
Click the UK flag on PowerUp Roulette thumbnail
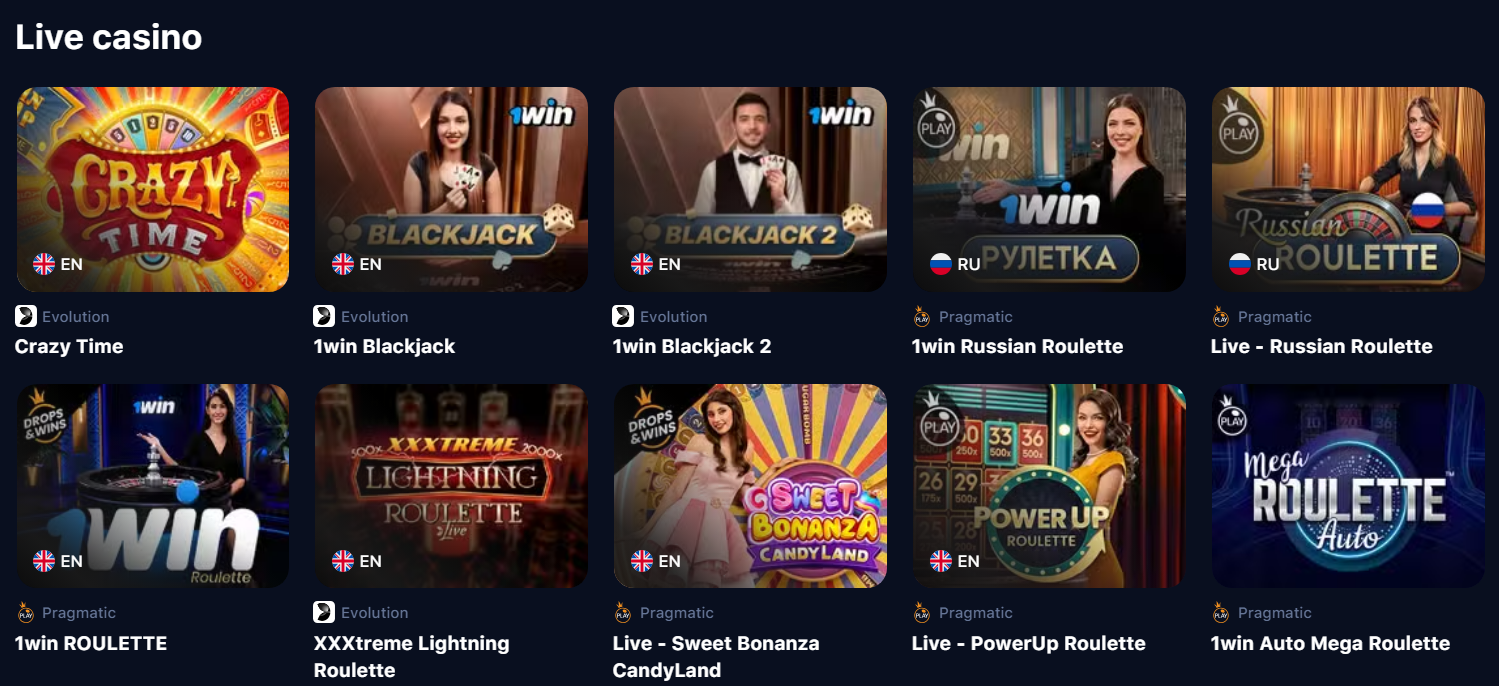(941, 561)
